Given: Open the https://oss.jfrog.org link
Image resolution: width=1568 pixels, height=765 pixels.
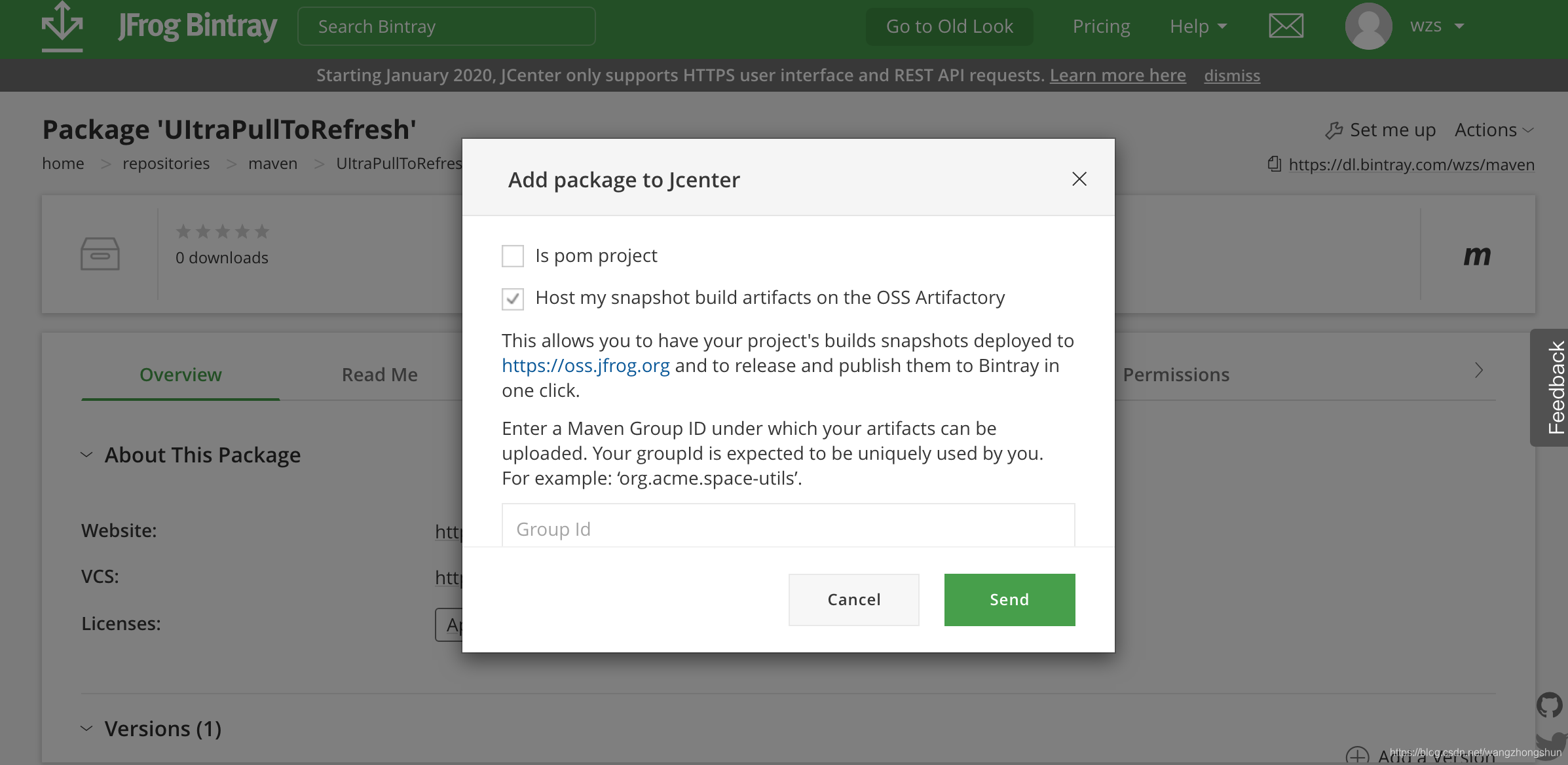Looking at the screenshot, I should 586,365.
